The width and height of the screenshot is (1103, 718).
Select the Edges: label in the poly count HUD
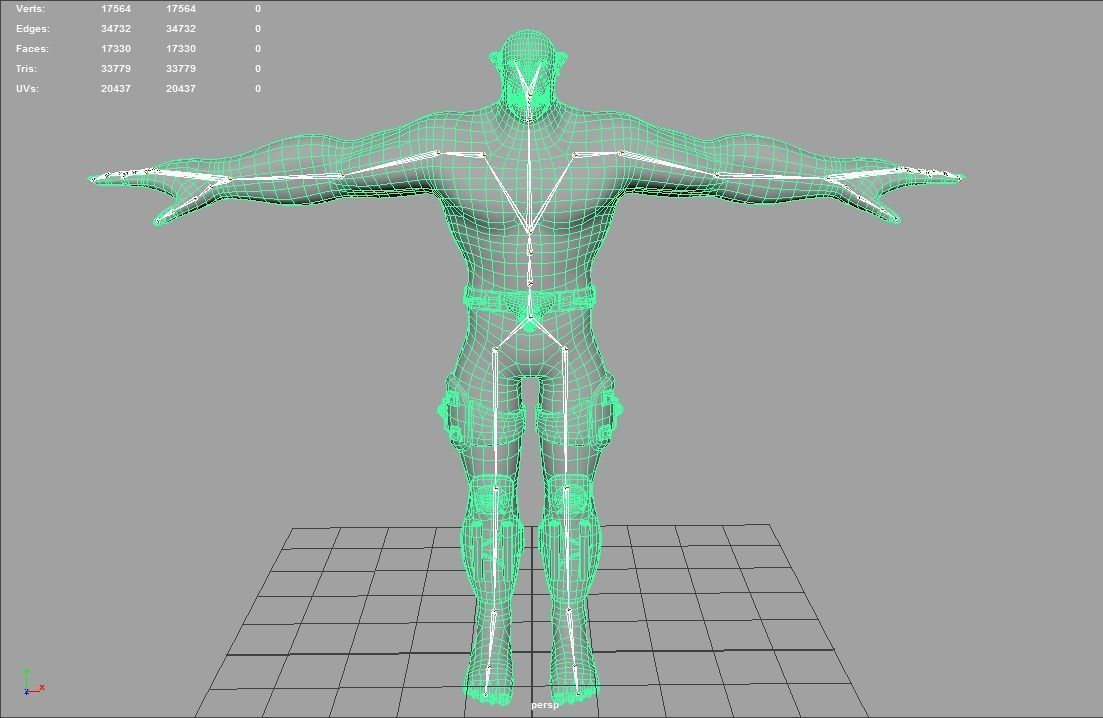pos(32,29)
